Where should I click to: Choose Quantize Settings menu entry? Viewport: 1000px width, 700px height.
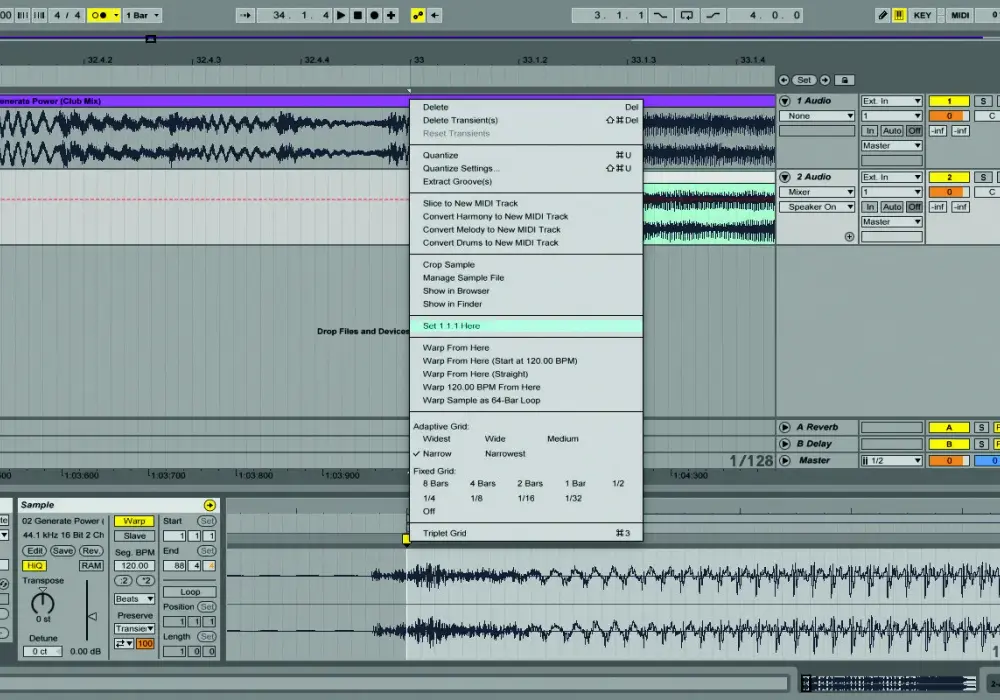tap(526, 168)
